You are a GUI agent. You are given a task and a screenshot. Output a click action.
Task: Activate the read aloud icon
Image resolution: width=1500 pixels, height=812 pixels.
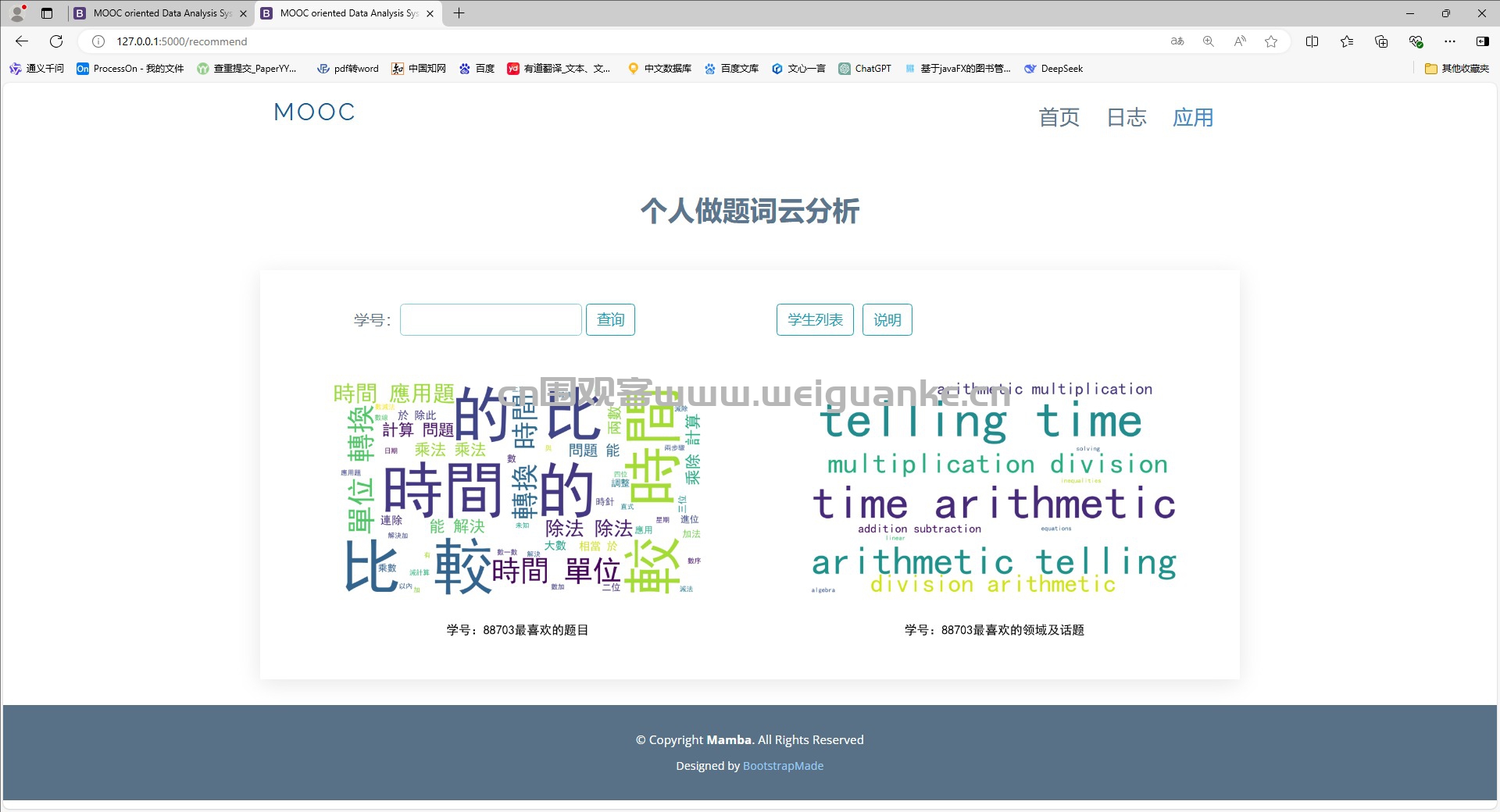[1240, 41]
